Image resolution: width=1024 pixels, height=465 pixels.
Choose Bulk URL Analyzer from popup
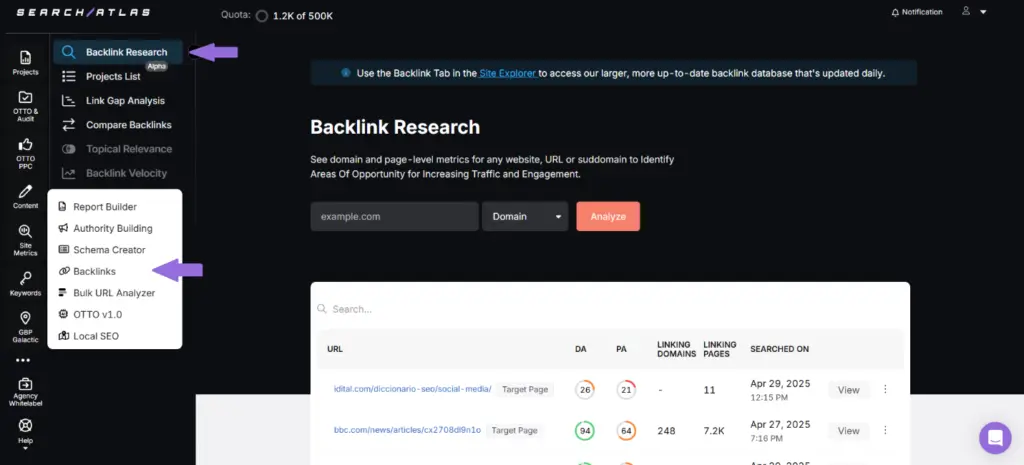(x=106, y=293)
